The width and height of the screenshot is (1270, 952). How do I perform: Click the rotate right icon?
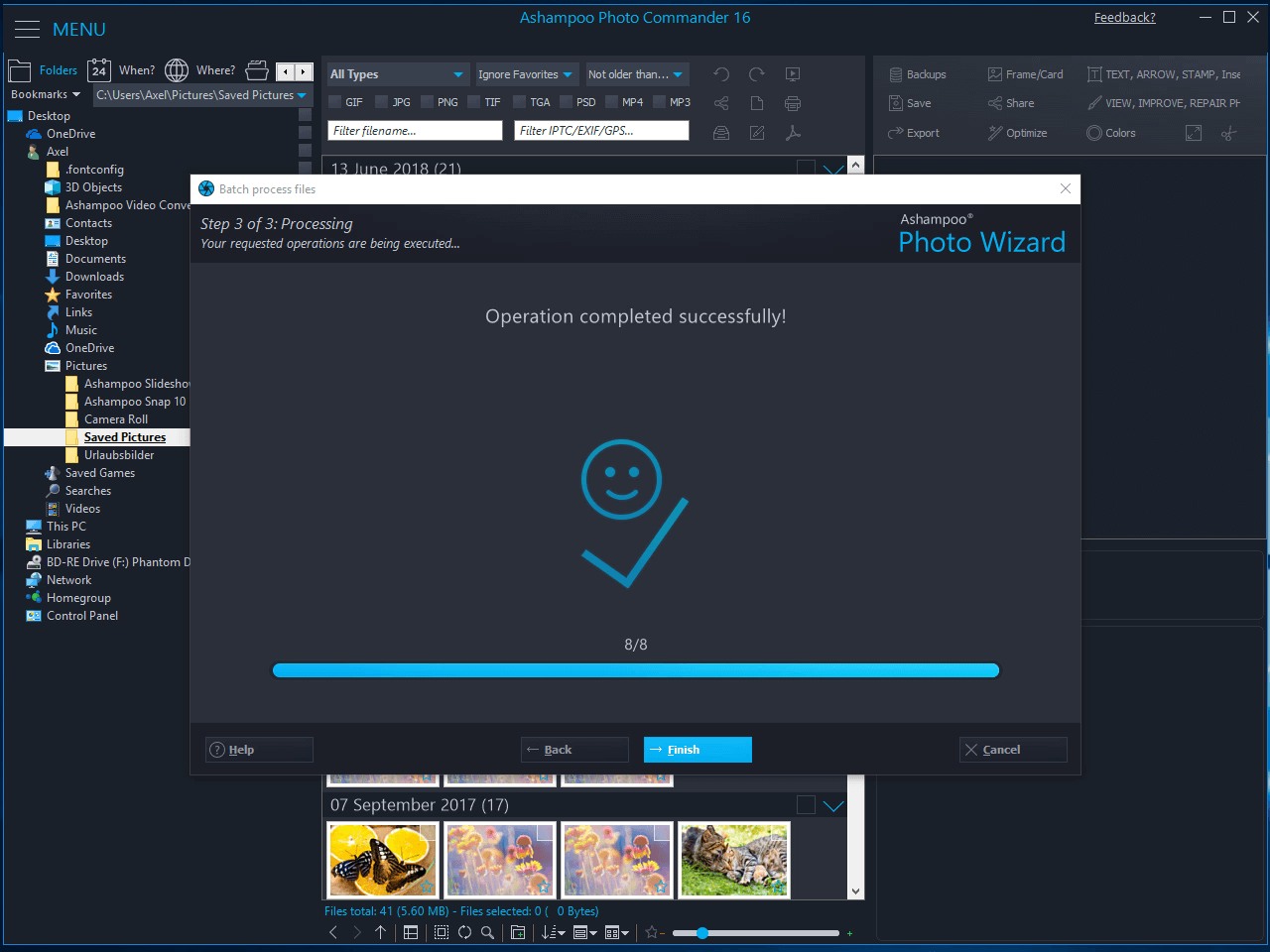(757, 74)
